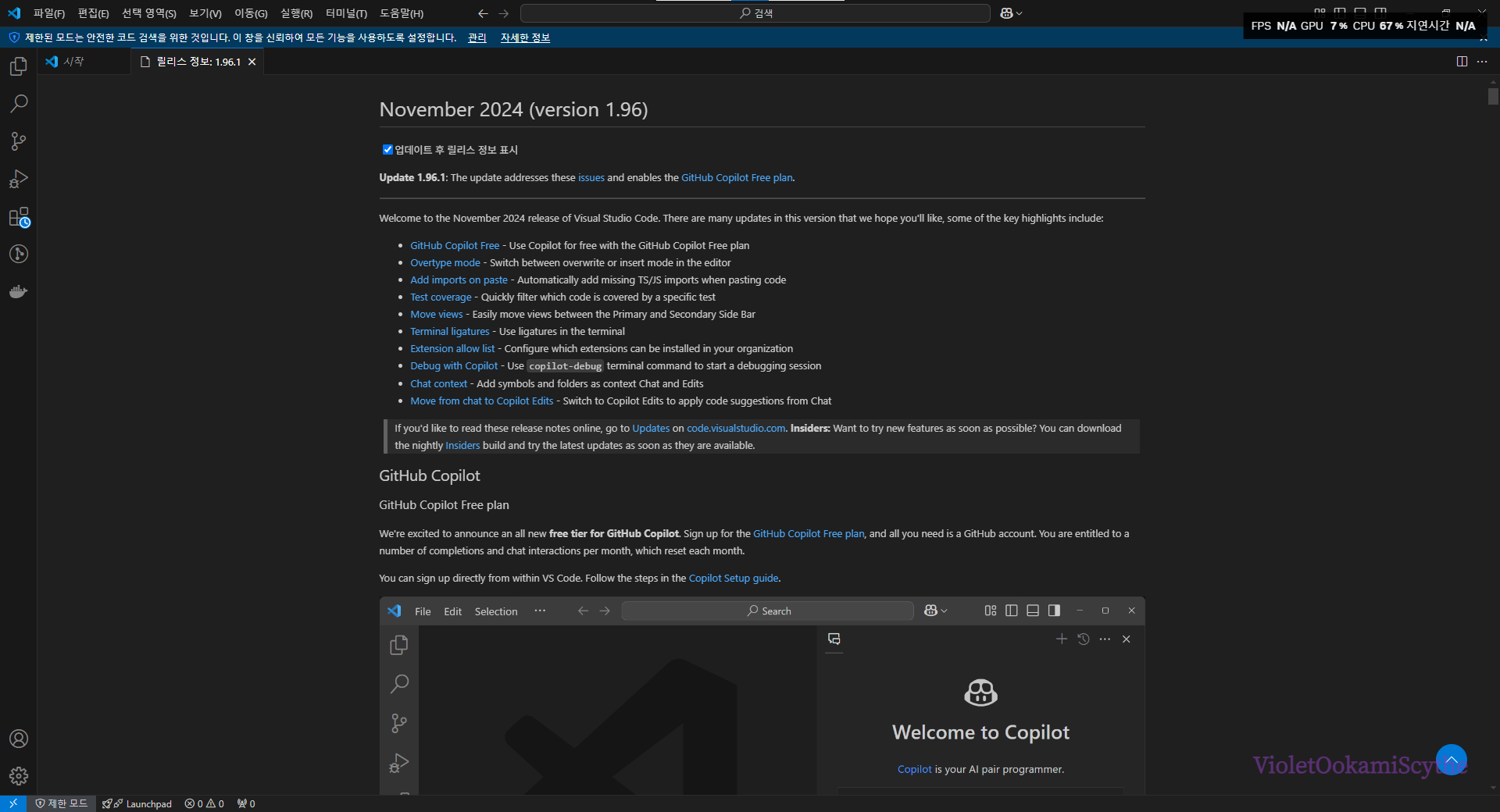Click the vertical scrollbar thumb

pyautogui.click(x=1493, y=97)
